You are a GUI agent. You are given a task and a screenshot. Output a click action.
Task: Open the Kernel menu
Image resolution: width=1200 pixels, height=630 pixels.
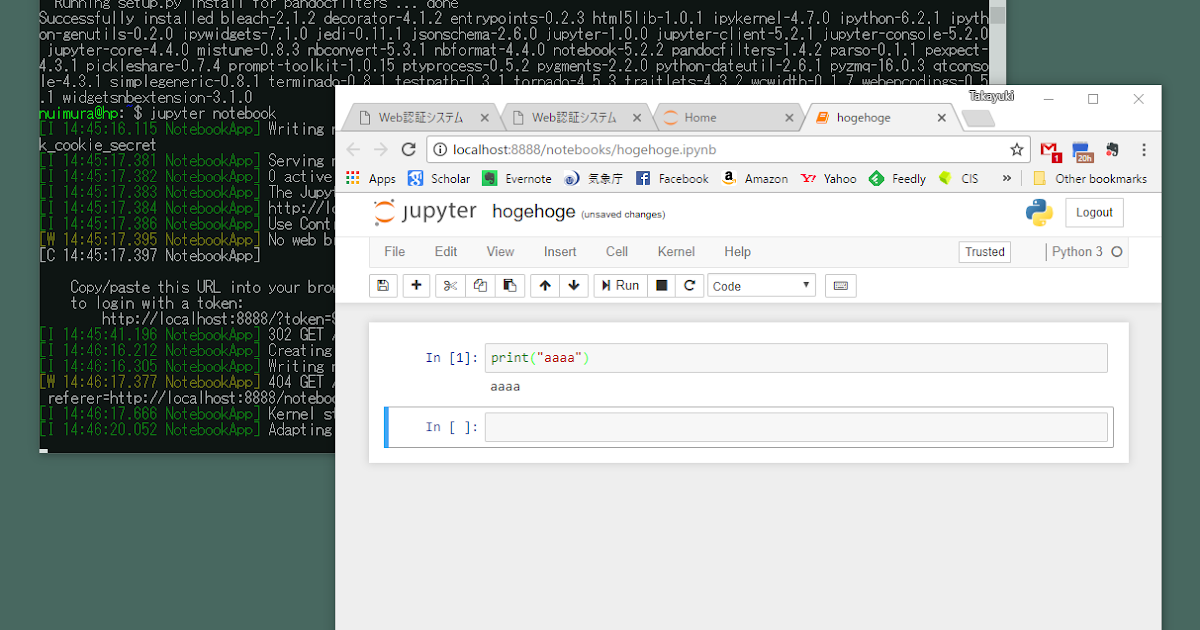[676, 251]
